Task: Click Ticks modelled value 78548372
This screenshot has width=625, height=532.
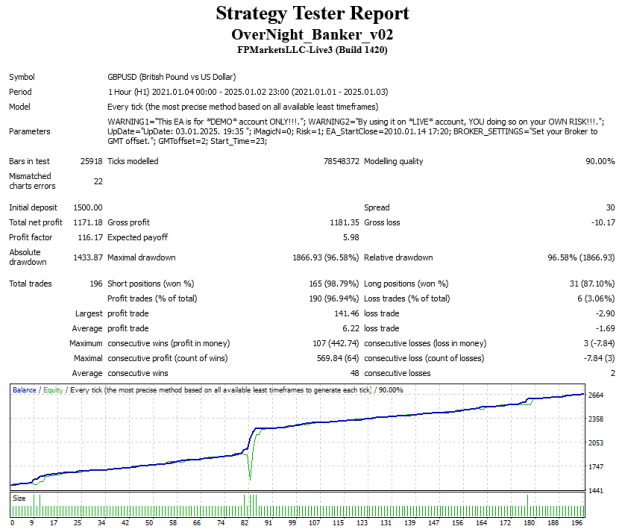Action: (x=341, y=161)
